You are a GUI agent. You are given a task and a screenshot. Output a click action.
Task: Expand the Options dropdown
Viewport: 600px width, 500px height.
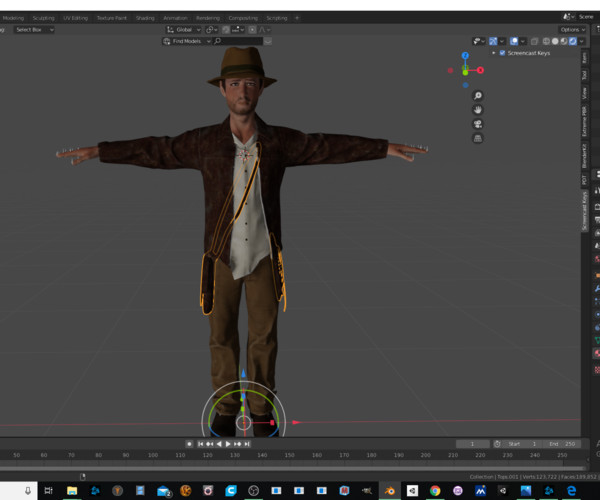click(572, 29)
